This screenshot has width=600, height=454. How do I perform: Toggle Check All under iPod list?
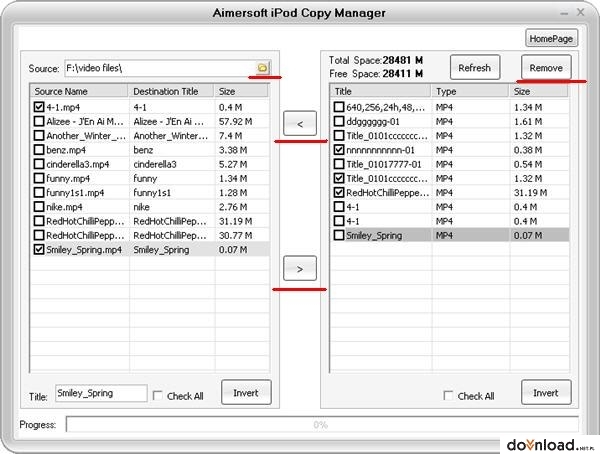coord(448,395)
